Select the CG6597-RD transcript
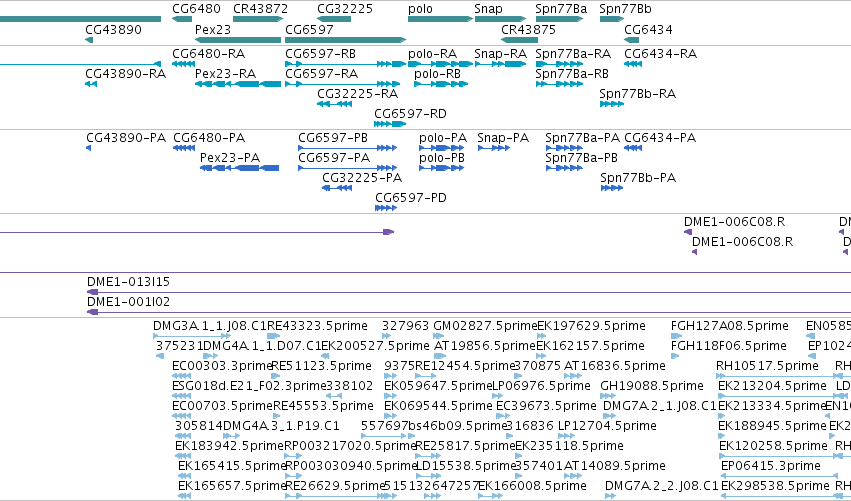This screenshot has width=851, height=501. 390,124
